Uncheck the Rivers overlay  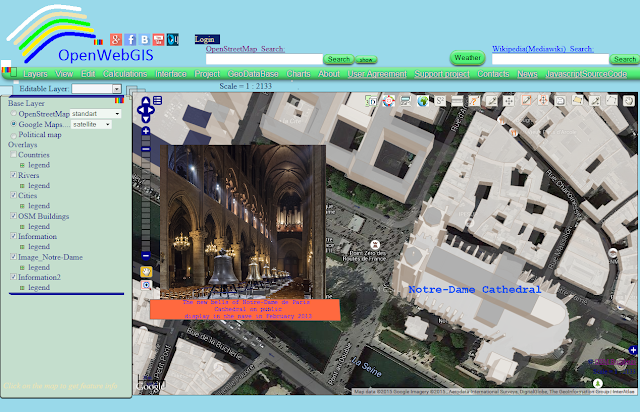[x=13, y=175]
